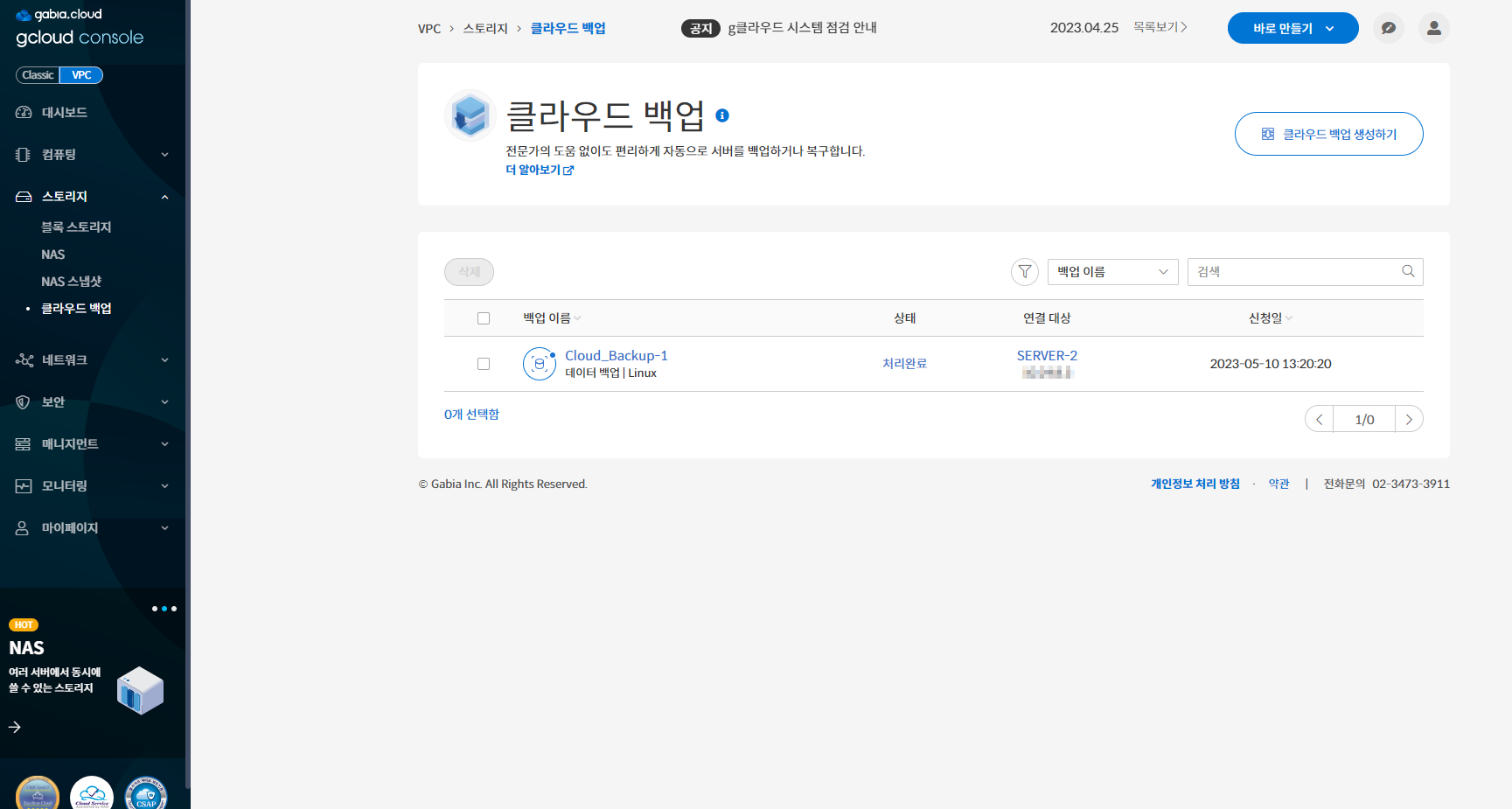Open 개인정보 처리 방침 link
Image resolution: width=1512 pixels, height=809 pixels.
[1195, 484]
